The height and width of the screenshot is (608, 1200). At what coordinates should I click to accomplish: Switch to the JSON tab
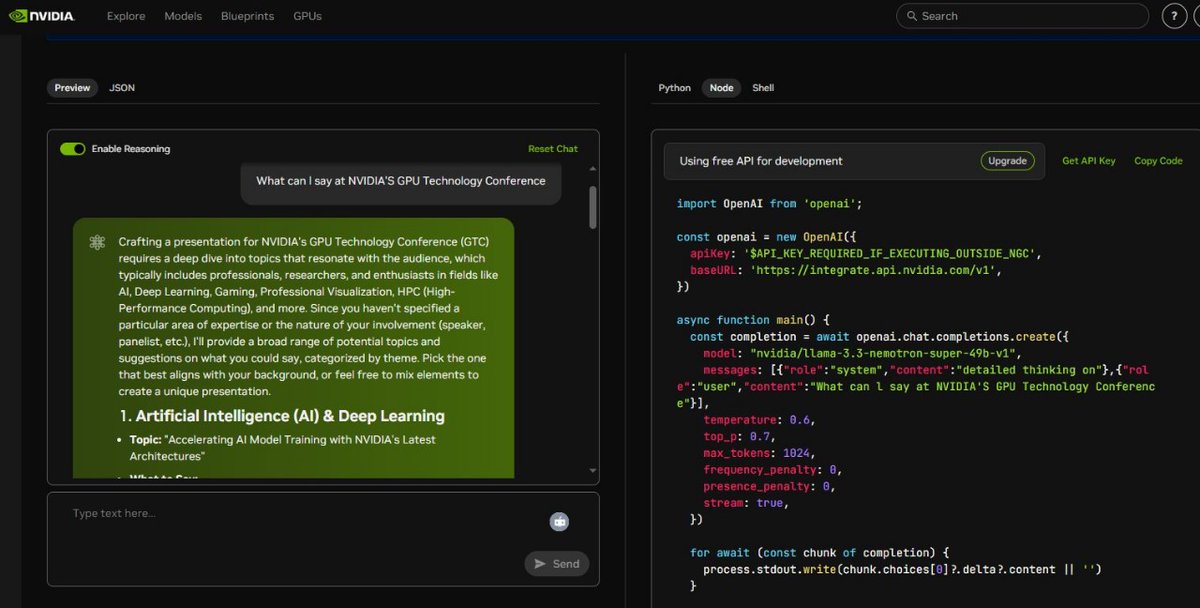121,87
